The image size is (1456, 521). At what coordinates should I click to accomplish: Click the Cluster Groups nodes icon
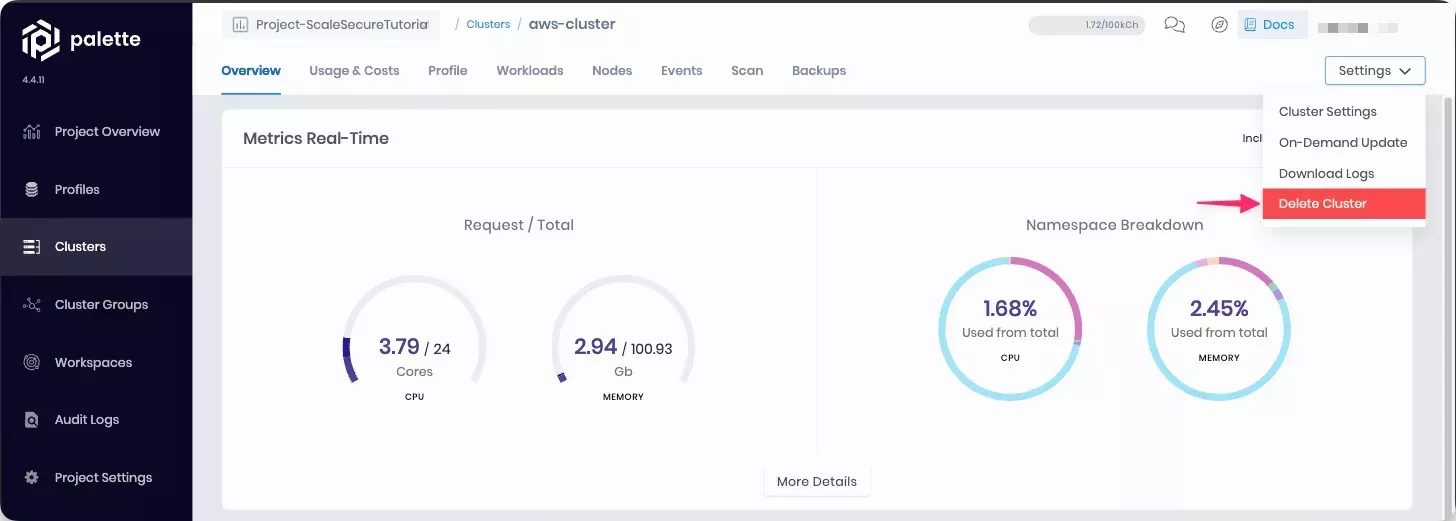tap(32, 305)
